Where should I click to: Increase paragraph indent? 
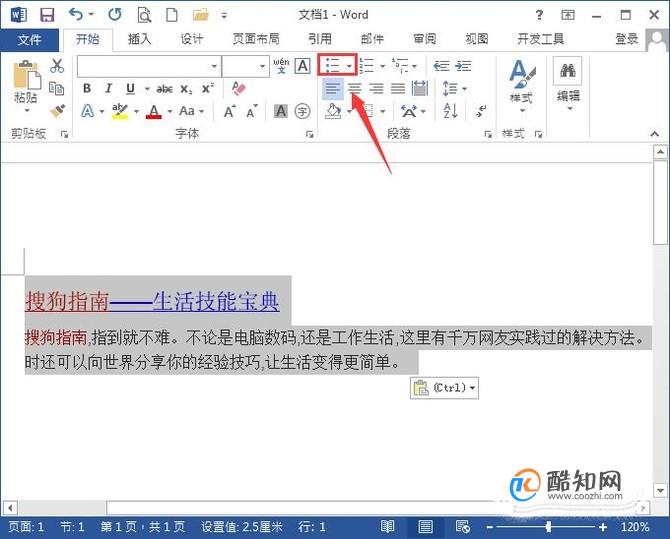click(x=463, y=66)
